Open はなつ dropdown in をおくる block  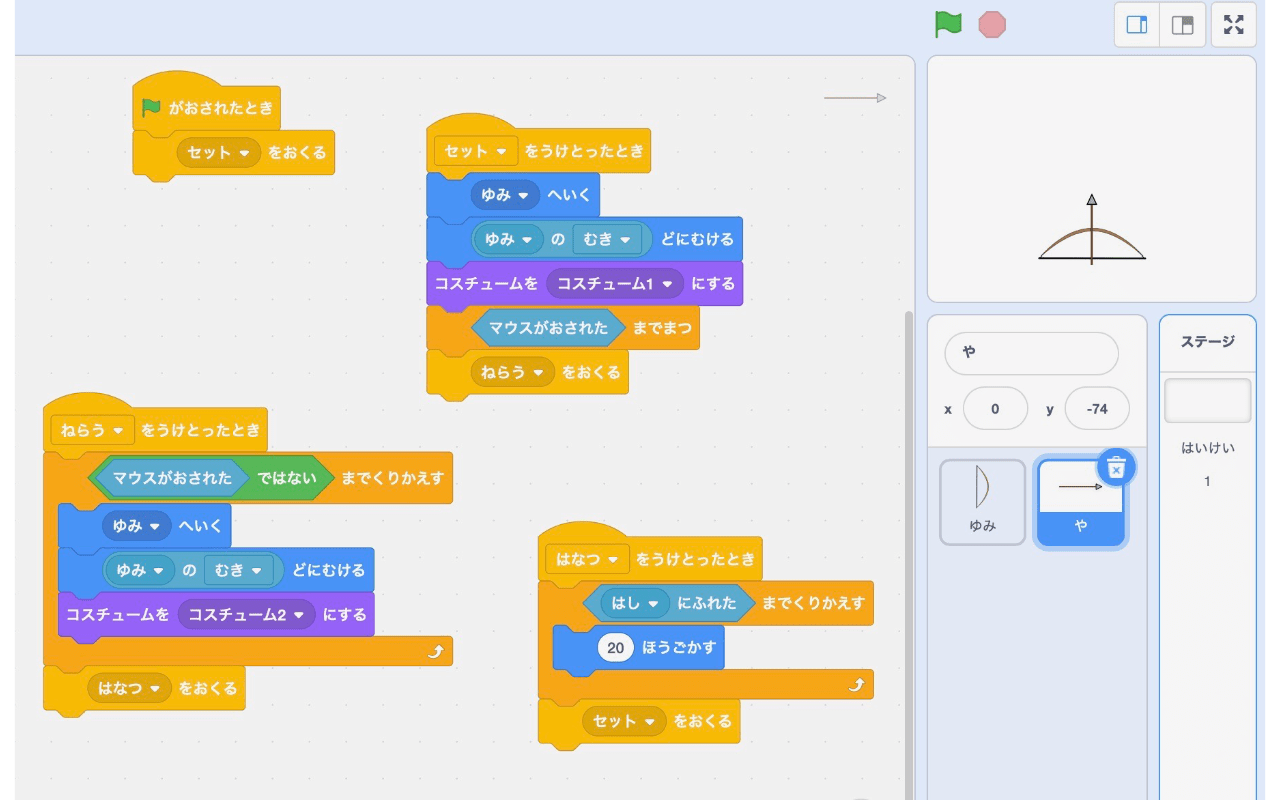tap(129, 688)
